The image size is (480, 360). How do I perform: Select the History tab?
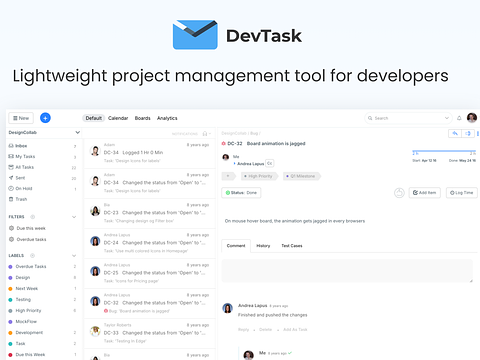point(263,246)
